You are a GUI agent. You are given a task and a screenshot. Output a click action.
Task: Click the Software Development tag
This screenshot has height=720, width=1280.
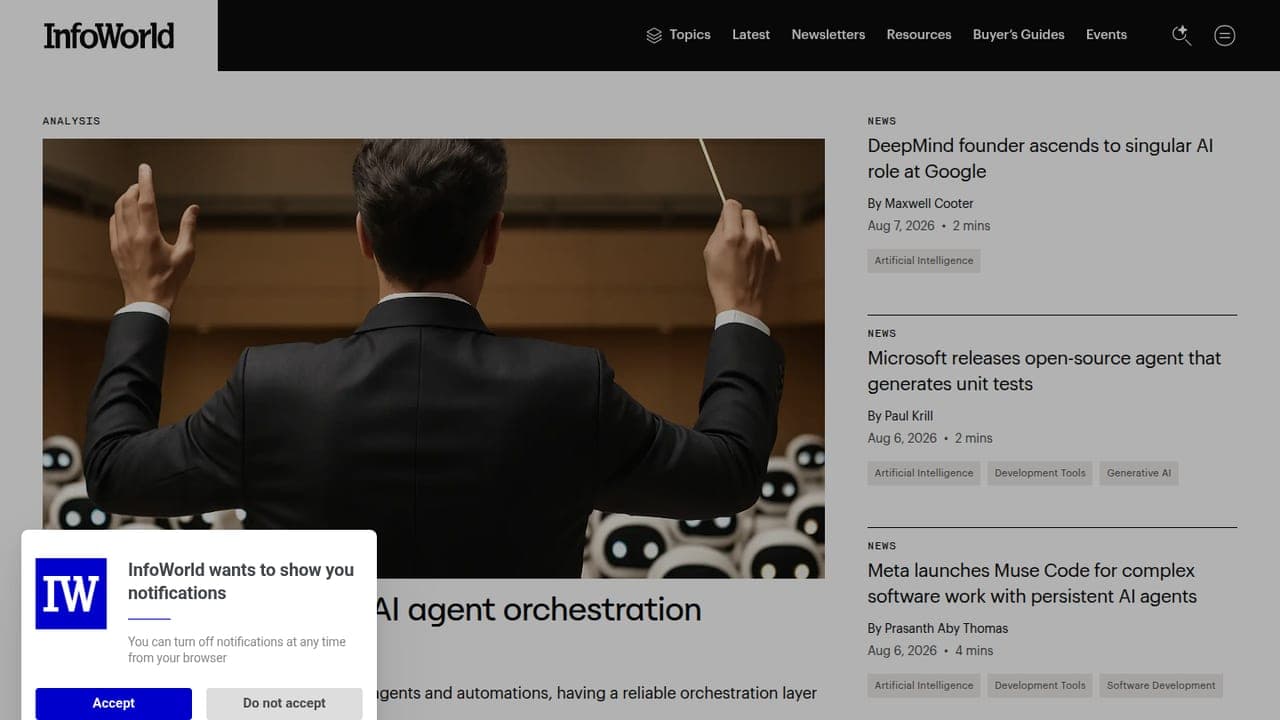click(1161, 686)
